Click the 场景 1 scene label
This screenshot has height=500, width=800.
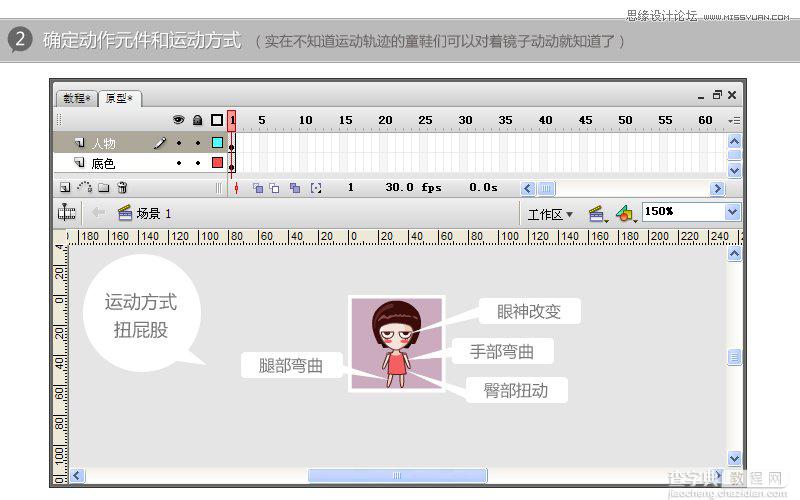point(154,213)
